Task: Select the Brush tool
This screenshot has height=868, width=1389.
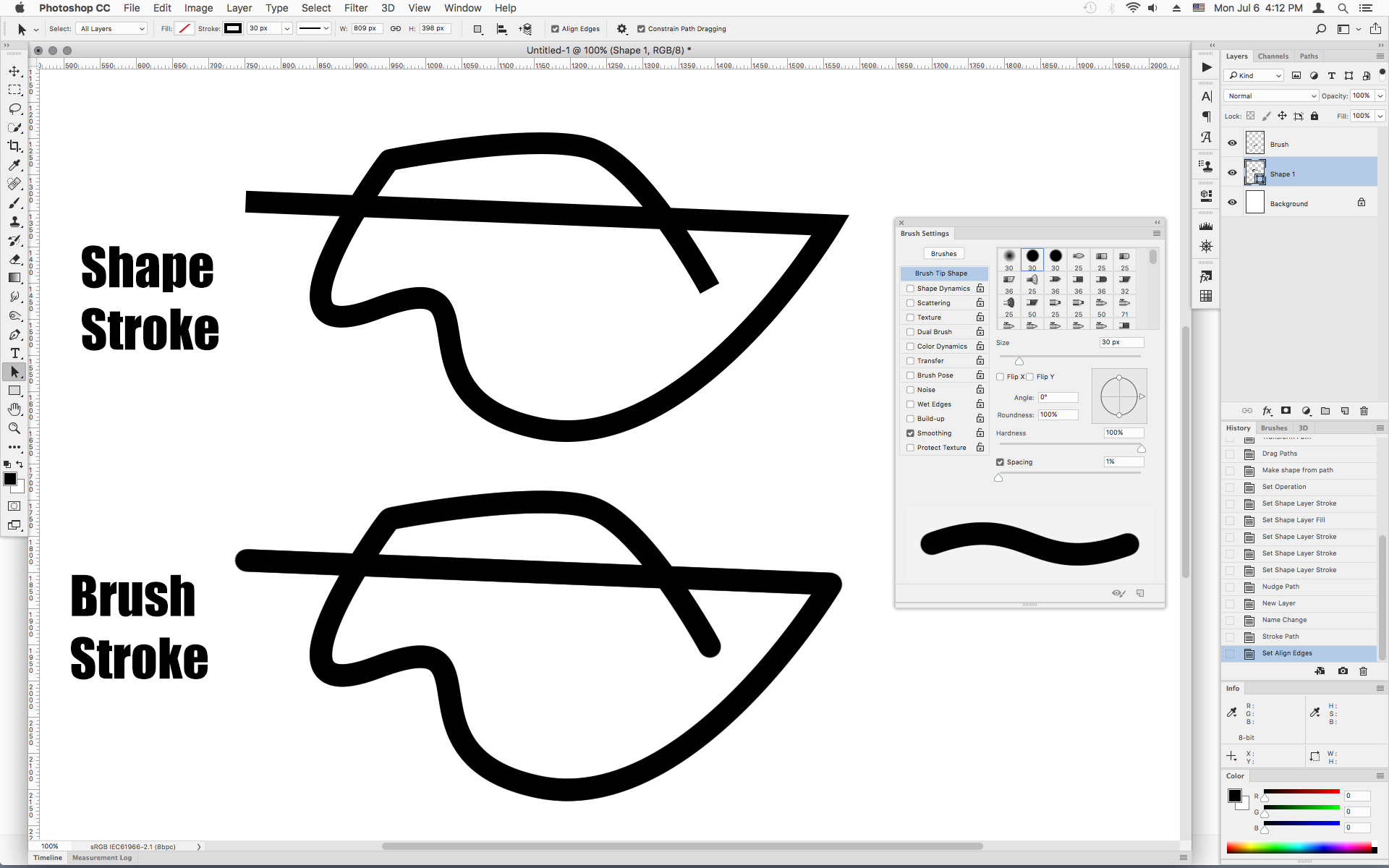Action: (14, 203)
